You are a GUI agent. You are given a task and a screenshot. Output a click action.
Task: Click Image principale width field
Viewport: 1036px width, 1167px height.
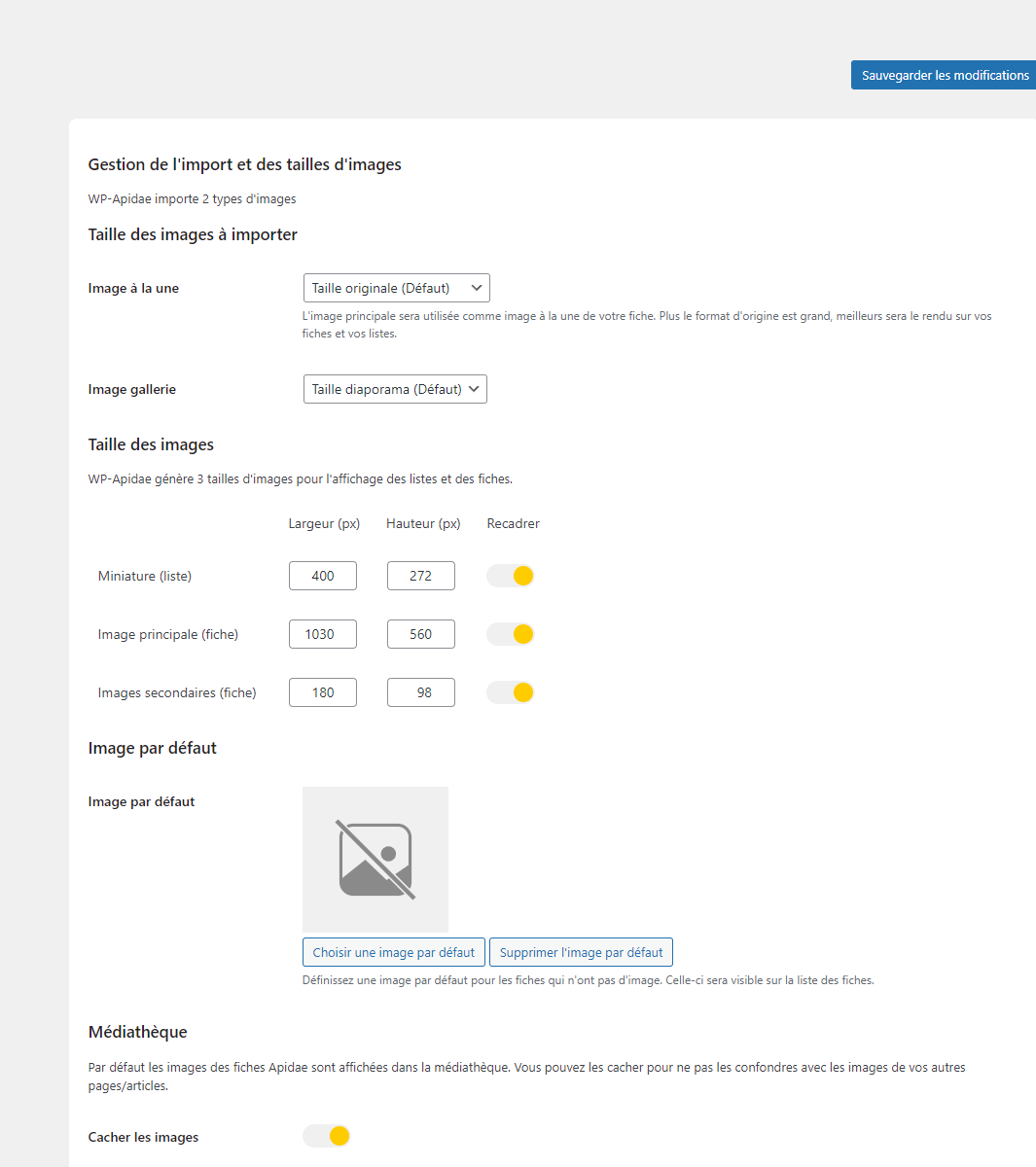(323, 634)
